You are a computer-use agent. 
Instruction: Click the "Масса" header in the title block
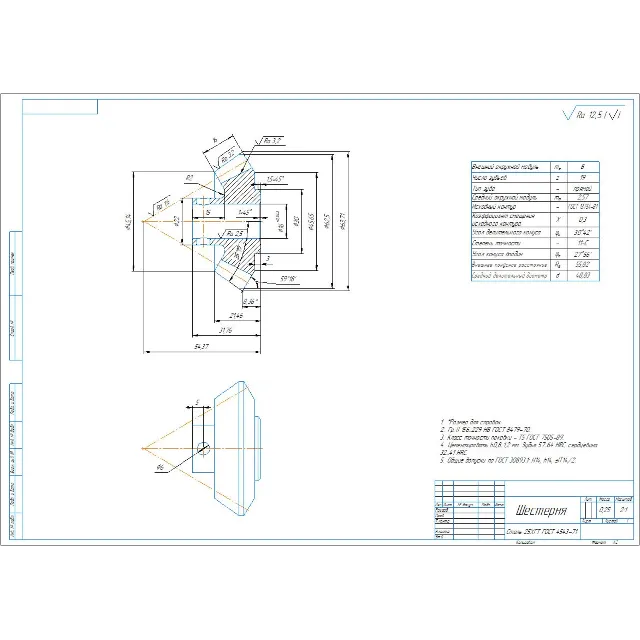604,500
